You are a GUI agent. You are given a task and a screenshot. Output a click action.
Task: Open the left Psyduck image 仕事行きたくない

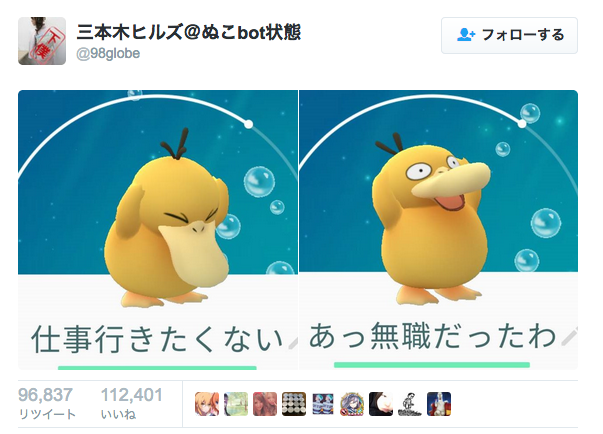click(158, 230)
